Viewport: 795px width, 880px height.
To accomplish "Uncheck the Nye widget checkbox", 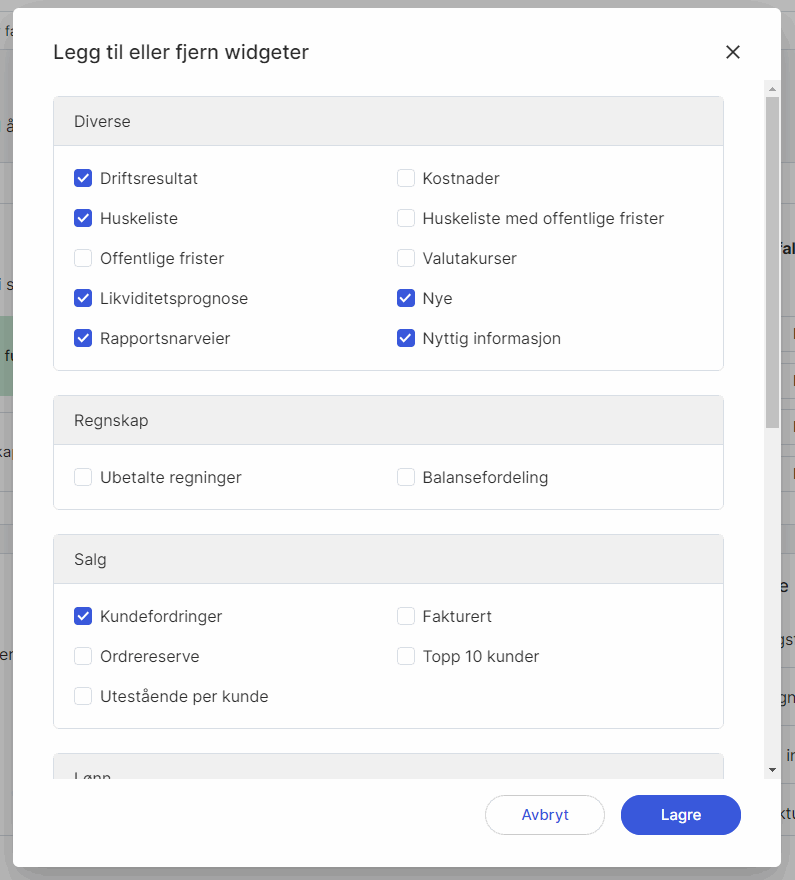I will click(406, 298).
